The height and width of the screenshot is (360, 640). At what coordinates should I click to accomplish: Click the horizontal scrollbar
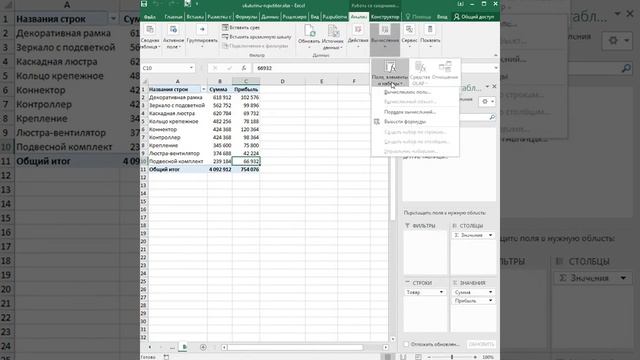[295, 347]
